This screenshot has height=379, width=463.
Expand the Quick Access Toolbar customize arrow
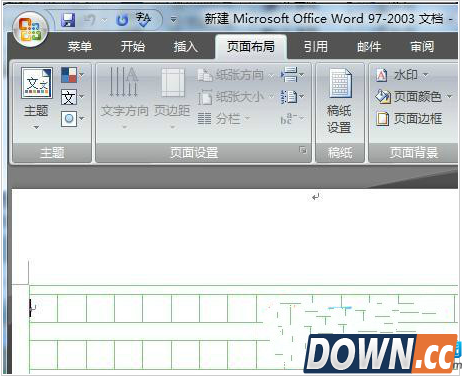(173, 20)
